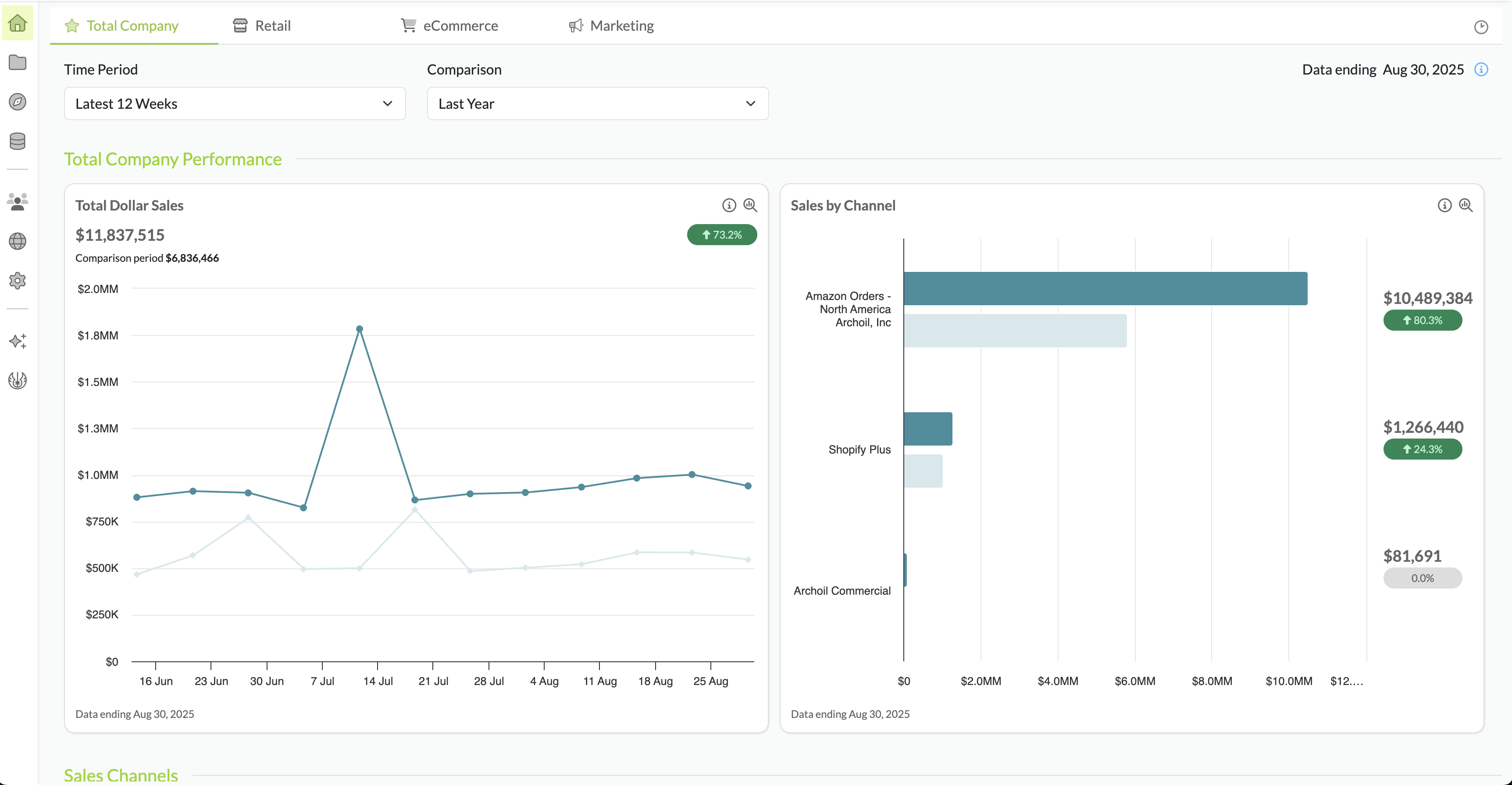Click the 73.2% growth badge
The height and width of the screenshot is (785, 1512).
tap(721, 235)
